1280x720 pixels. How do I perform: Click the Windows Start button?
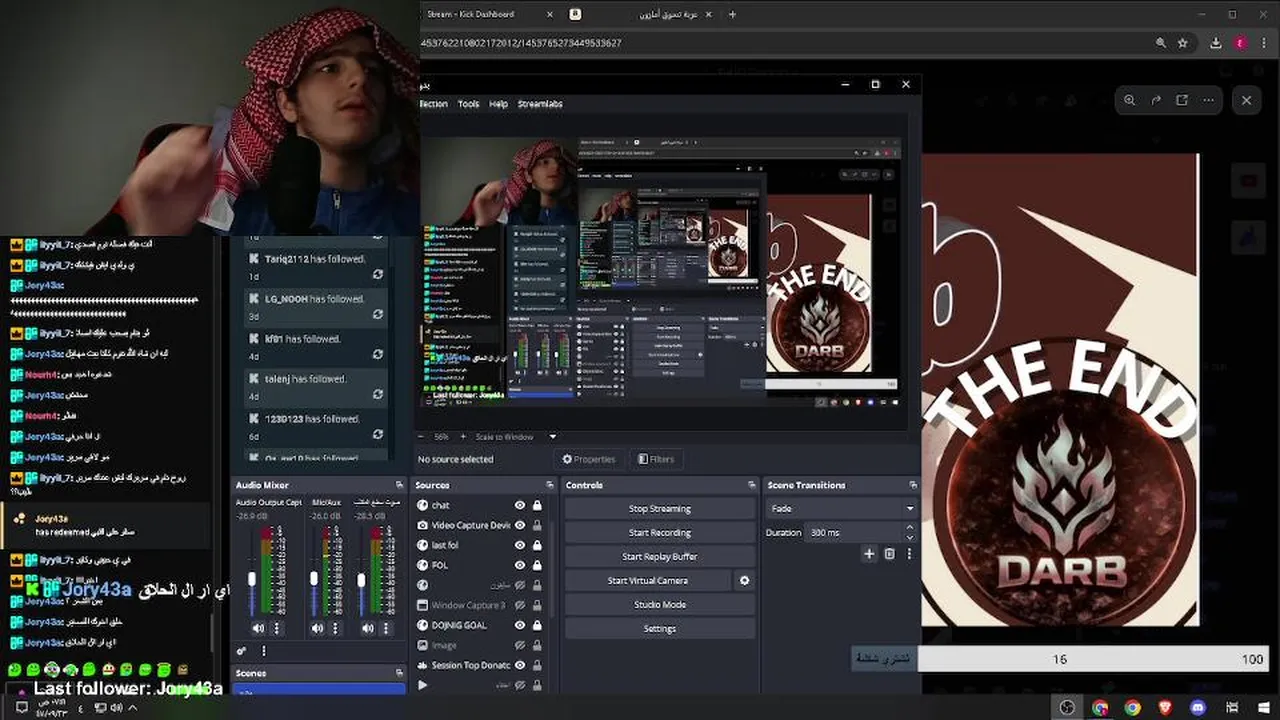click(x=1264, y=708)
